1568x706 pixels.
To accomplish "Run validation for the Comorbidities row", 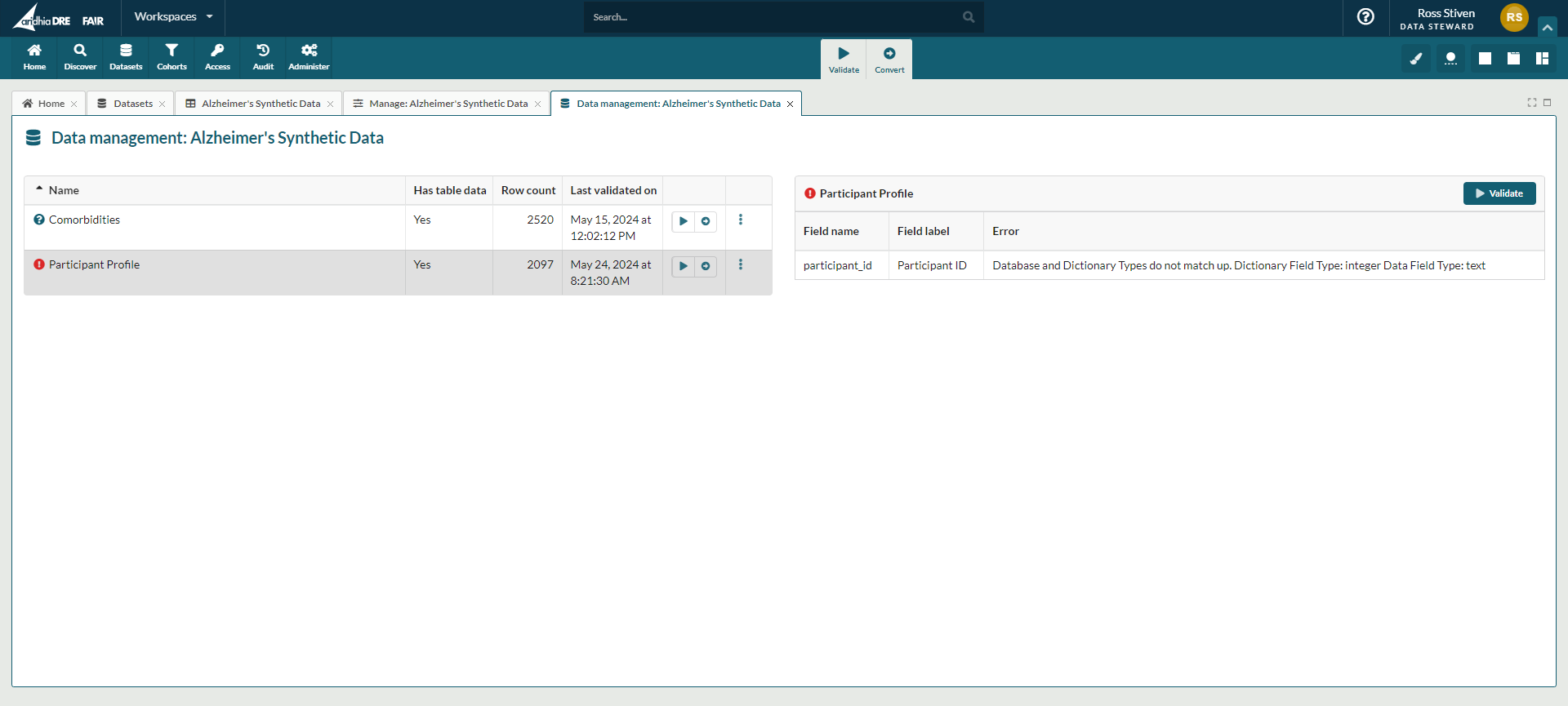I will pyautogui.click(x=684, y=221).
